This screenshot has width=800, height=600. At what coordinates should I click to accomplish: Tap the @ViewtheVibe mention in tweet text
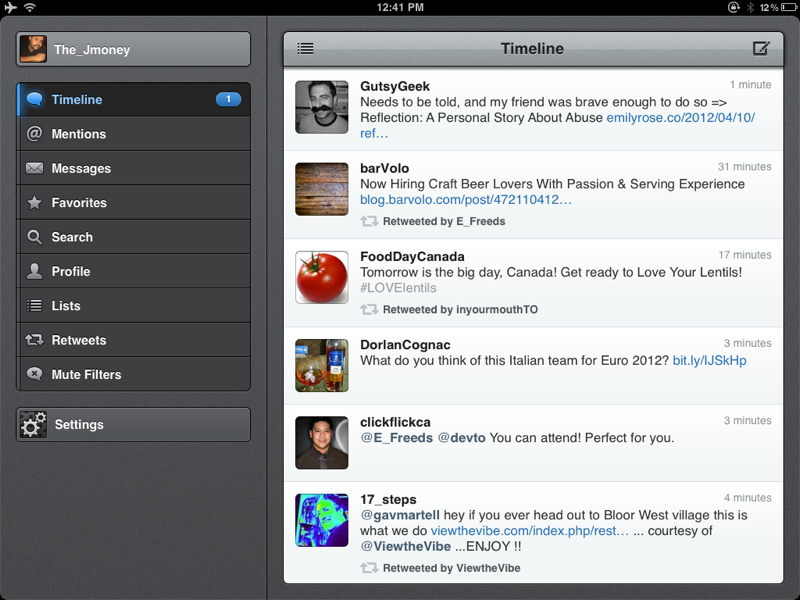tap(406, 546)
